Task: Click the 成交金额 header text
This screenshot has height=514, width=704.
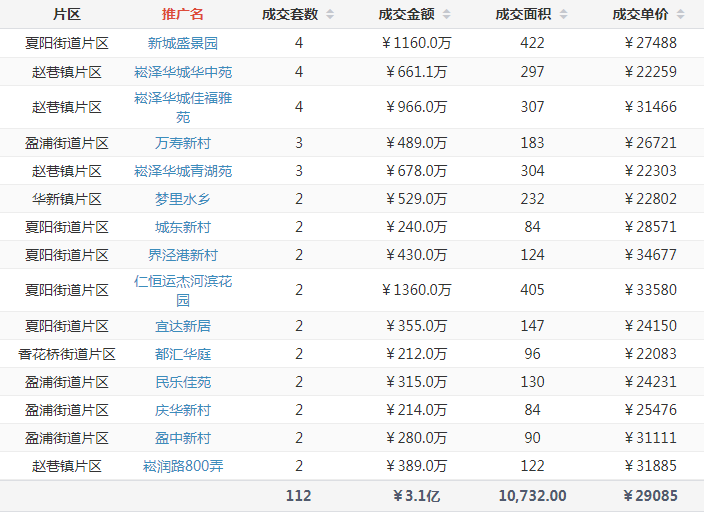Action: 406,14
